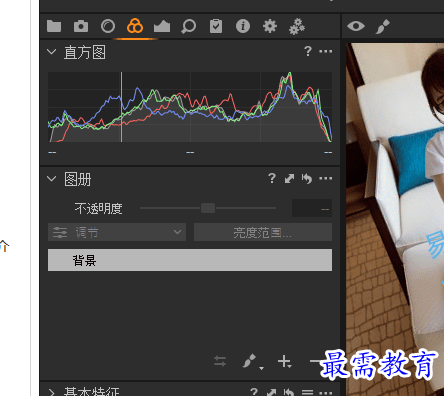Open help for the 直方图 panel
The height and width of the screenshot is (396, 444).
pos(308,51)
